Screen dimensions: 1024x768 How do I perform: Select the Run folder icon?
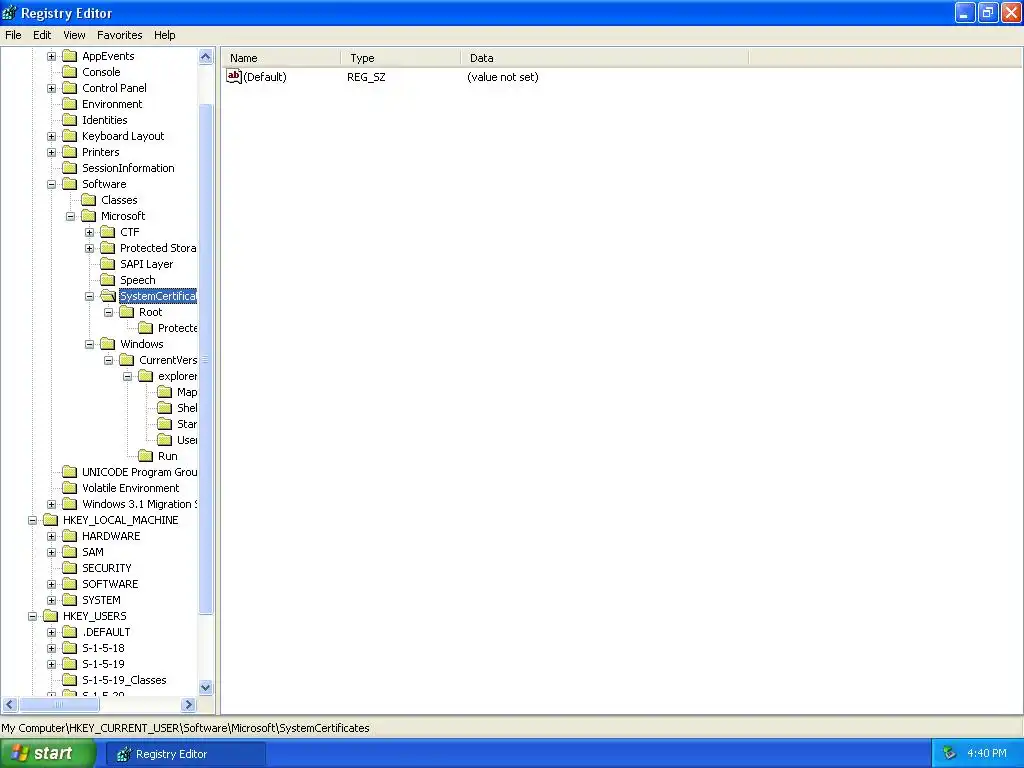point(146,456)
